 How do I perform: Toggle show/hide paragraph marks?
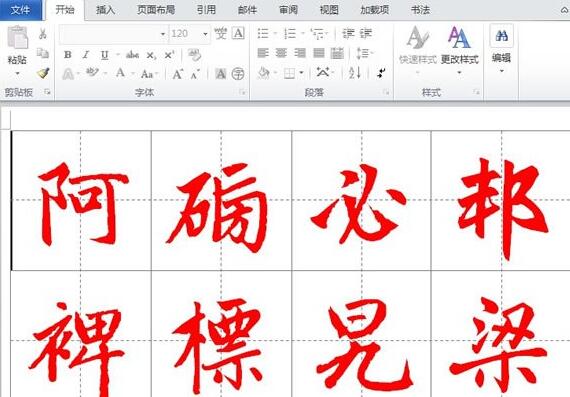(381, 73)
